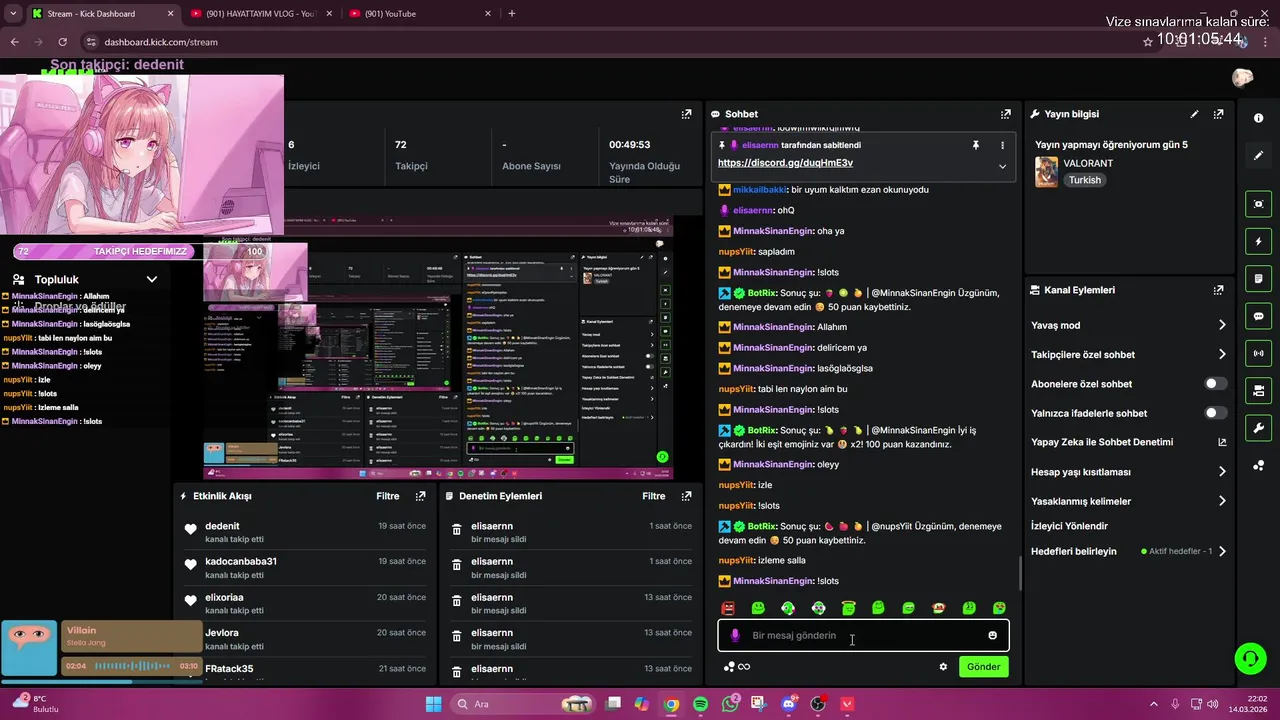The image size is (1280, 720).
Task: Click kadocanbaba31 in the activity feed
Action: (x=241, y=561)
